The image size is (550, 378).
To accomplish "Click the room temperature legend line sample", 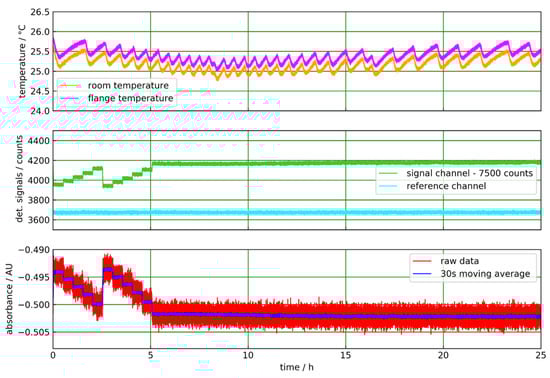I will tap(70, 86).
